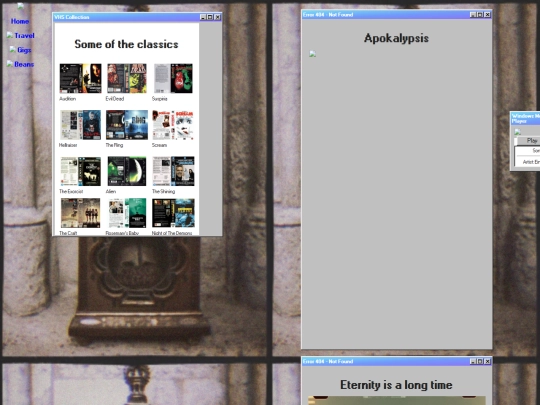This screenshot has height=405, width=540.
Task: Click the 'Some of the classics' heading
Action: coord(126,44)
